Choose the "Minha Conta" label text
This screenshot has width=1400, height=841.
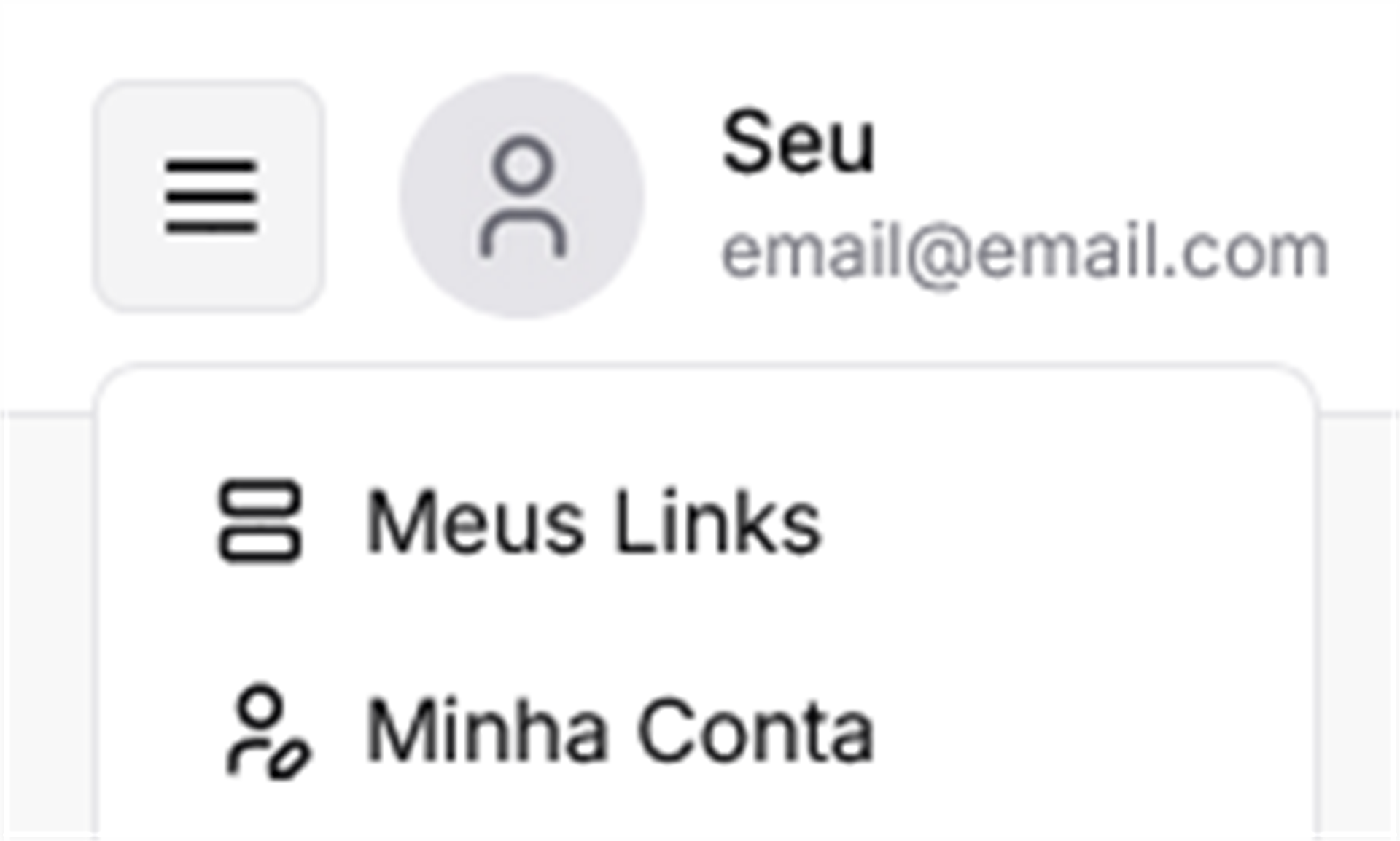pyautogui.click(x=618, y=731)
